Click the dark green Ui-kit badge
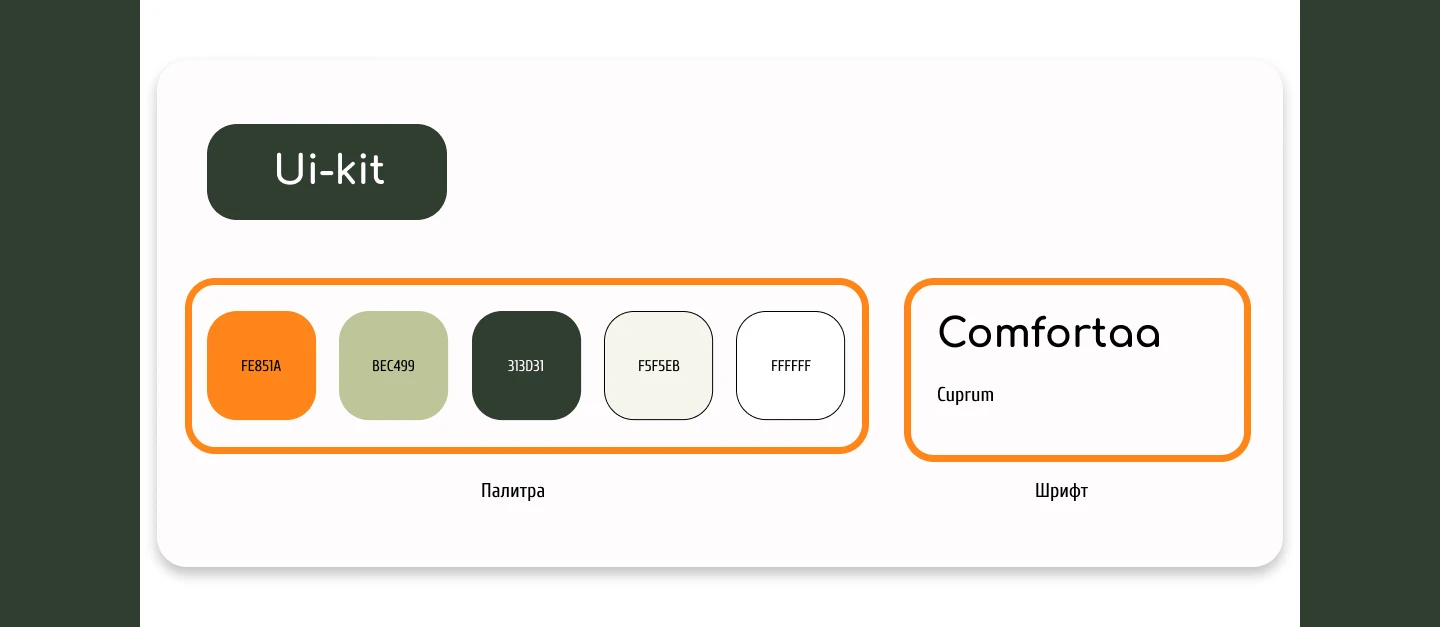The width and height of the screenshot is (1440, 627). [x=327, y=172]
